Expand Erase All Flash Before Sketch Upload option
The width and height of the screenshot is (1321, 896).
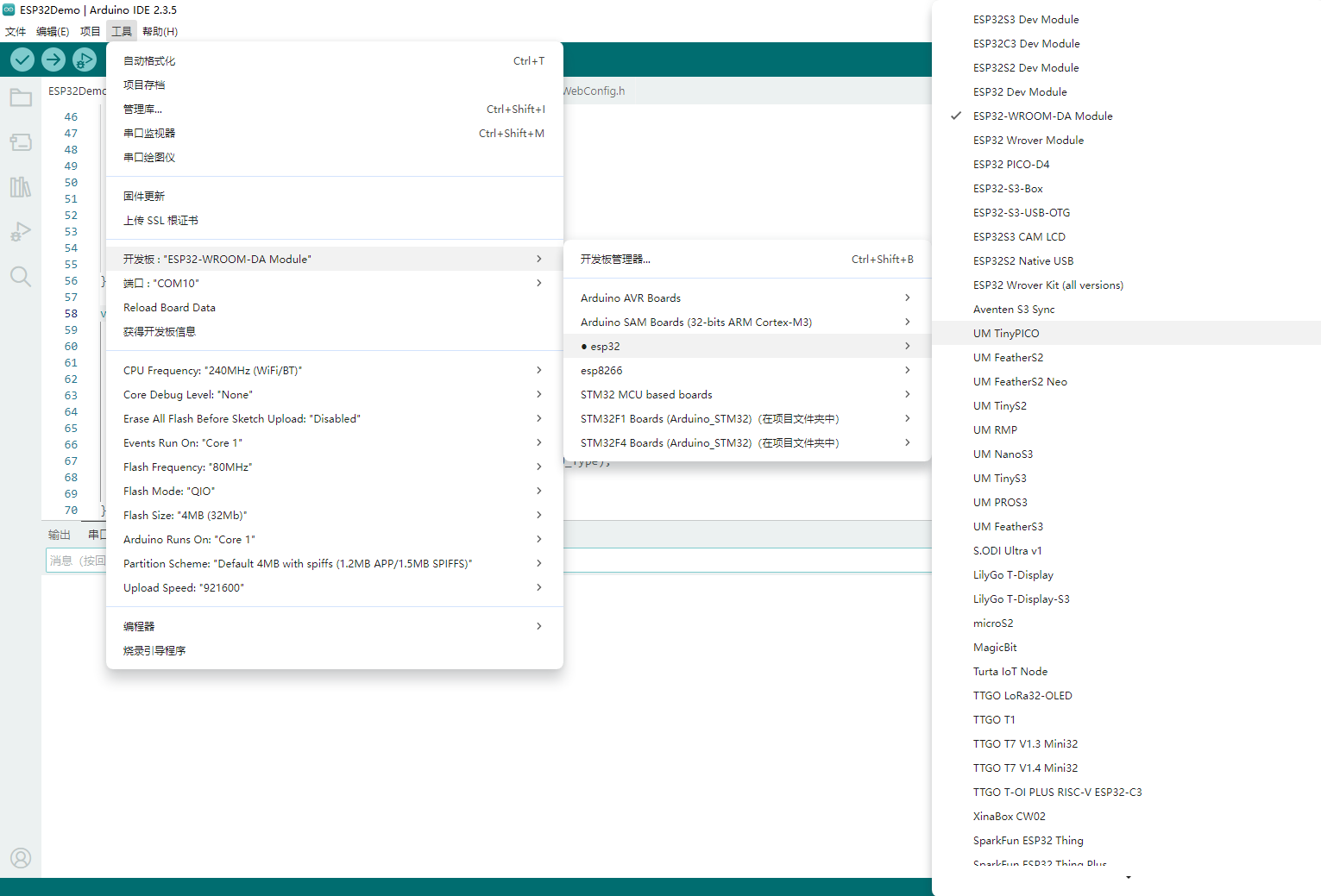coord(335,418)
